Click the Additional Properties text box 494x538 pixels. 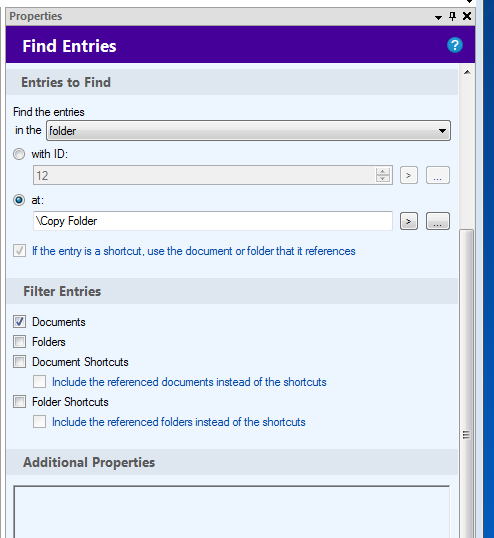pyautogui.click(x=232, y=512)
